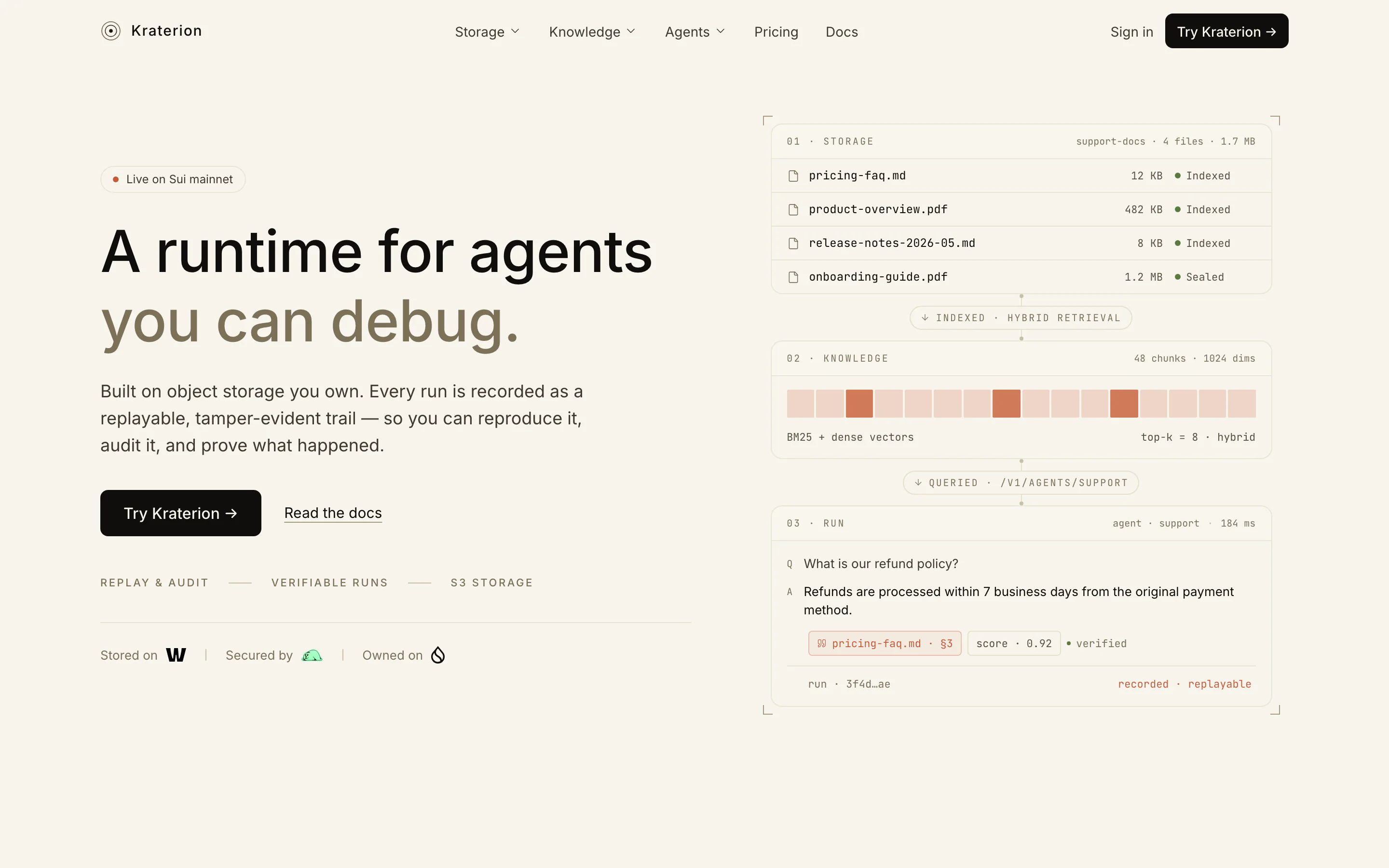Click the 'top-k = 8 · hybrid' label

point(1198,437)
